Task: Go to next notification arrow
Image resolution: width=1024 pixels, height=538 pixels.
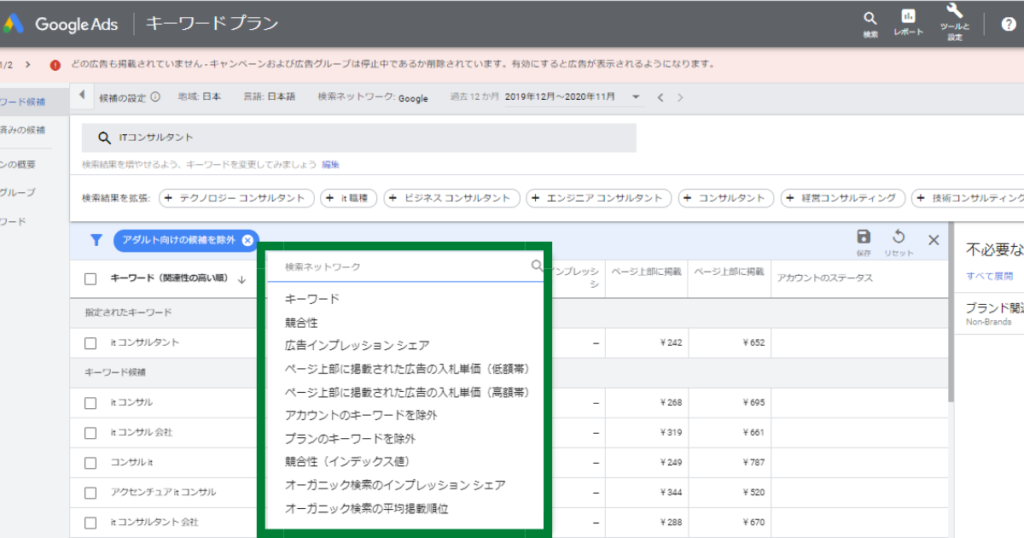Action: click(x=27, y=65)
